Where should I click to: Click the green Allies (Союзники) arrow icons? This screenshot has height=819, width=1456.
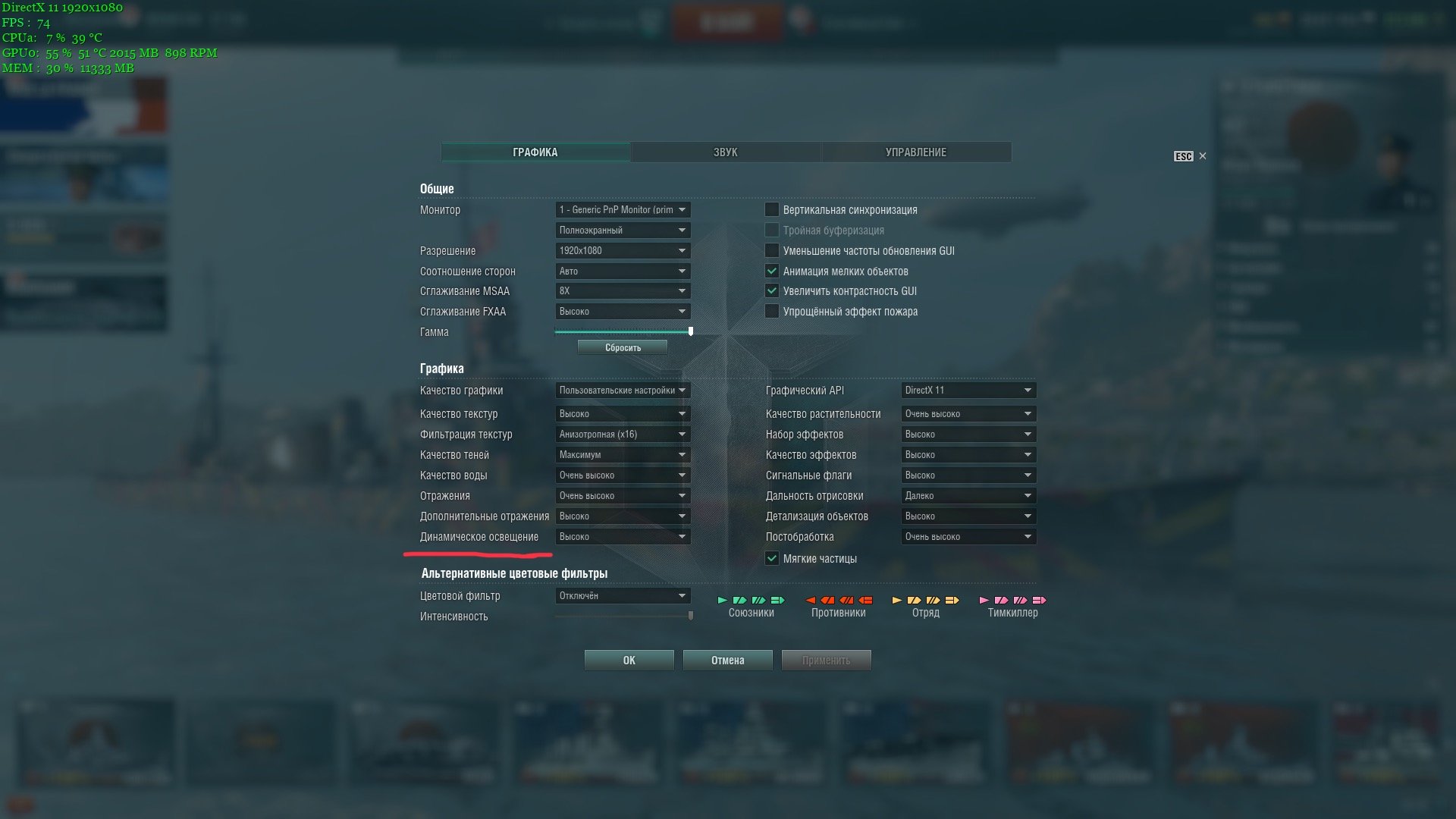coord(751,600)
